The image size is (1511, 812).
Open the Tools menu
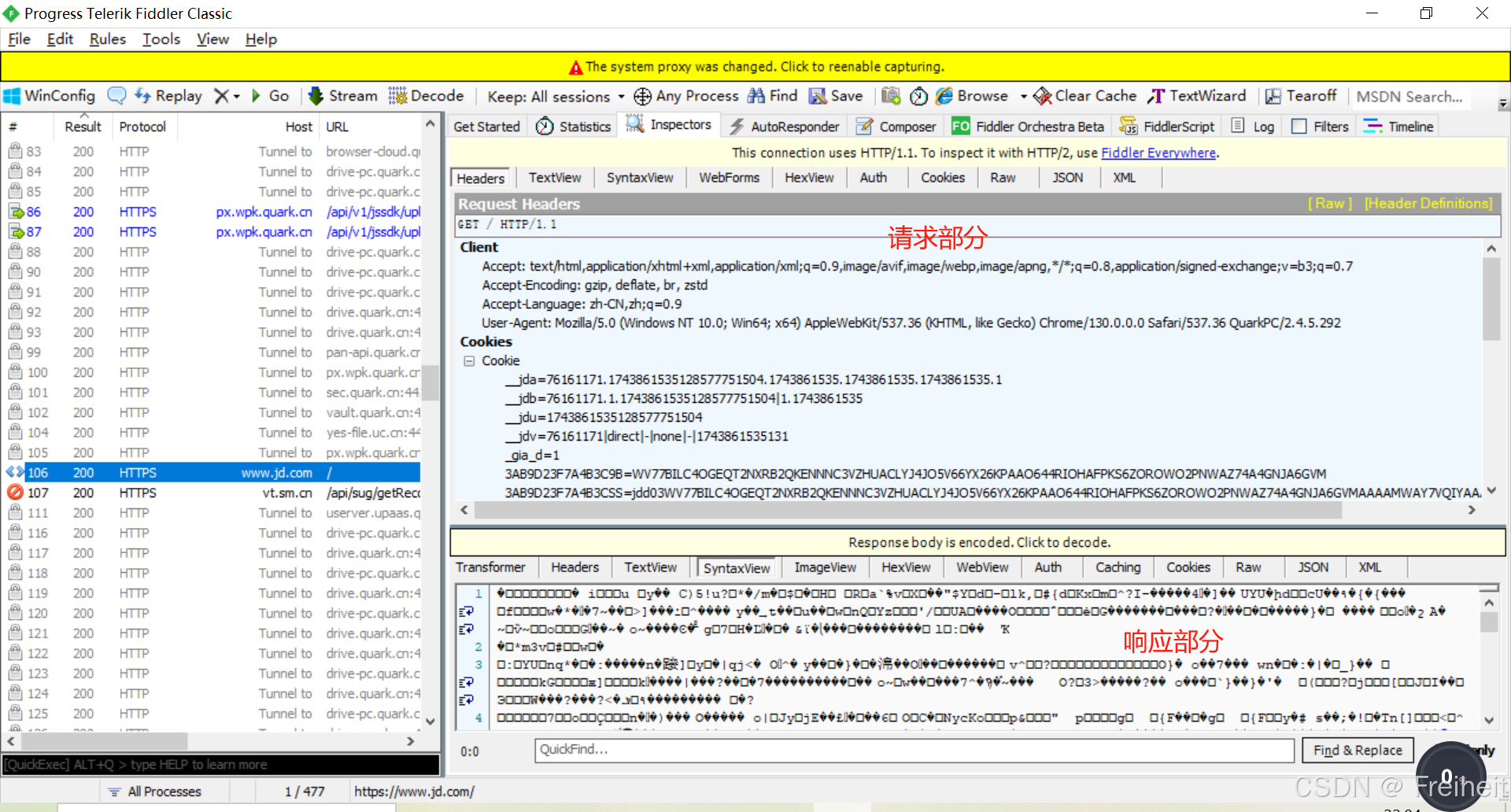point(161,39)
